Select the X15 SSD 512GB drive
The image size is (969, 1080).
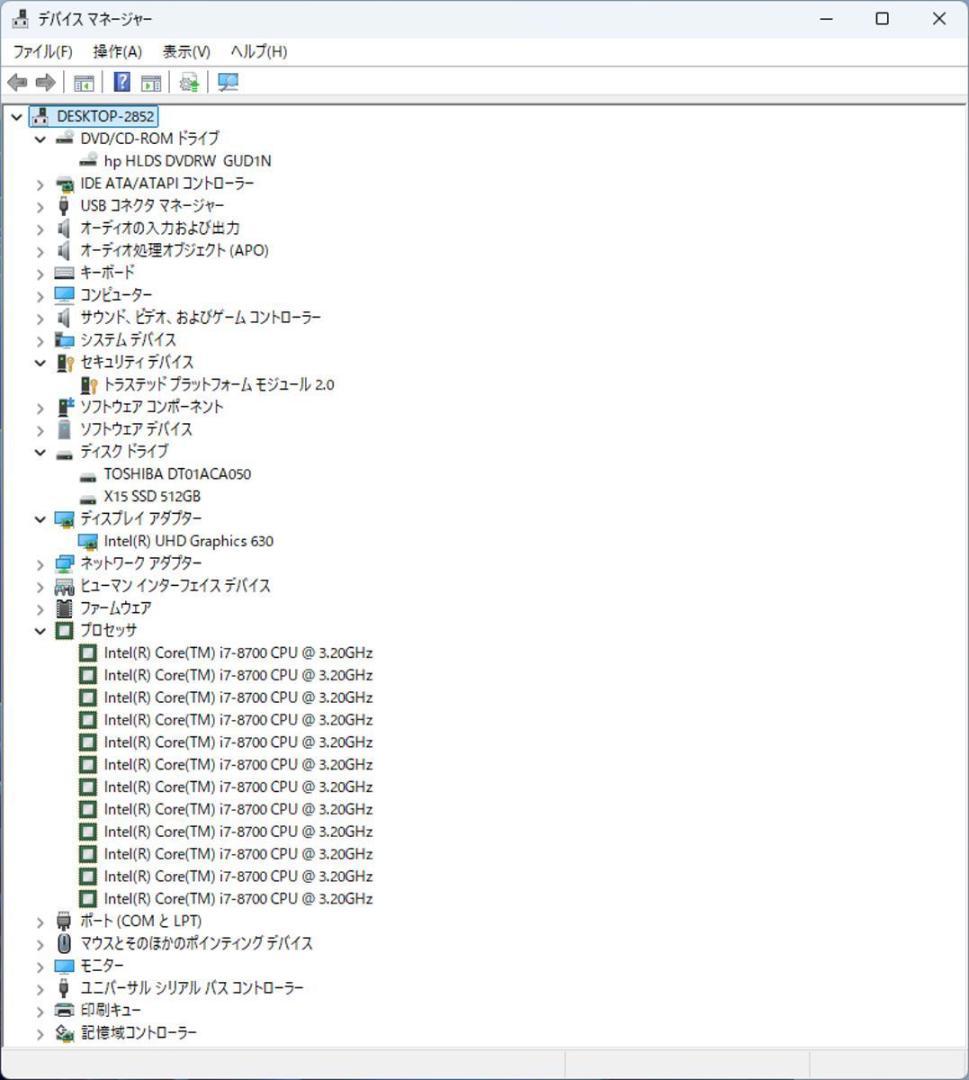click(x=155, y=495)
